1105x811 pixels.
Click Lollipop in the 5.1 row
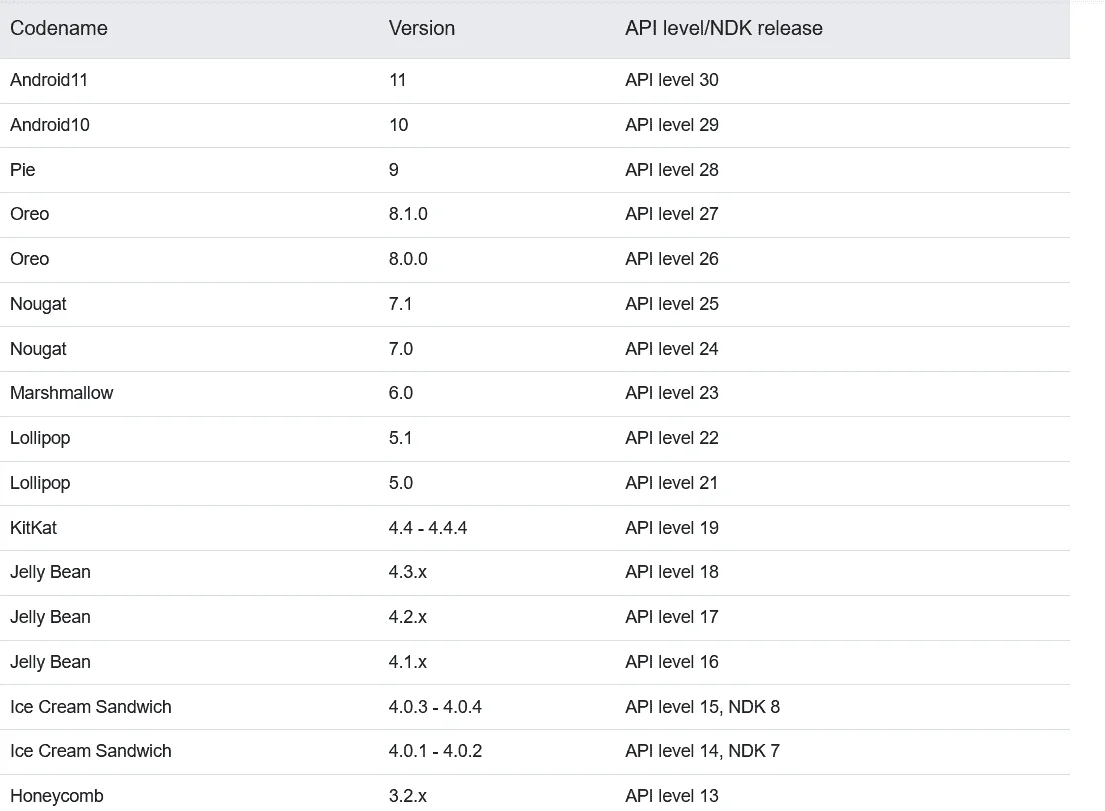coord(40,438)
